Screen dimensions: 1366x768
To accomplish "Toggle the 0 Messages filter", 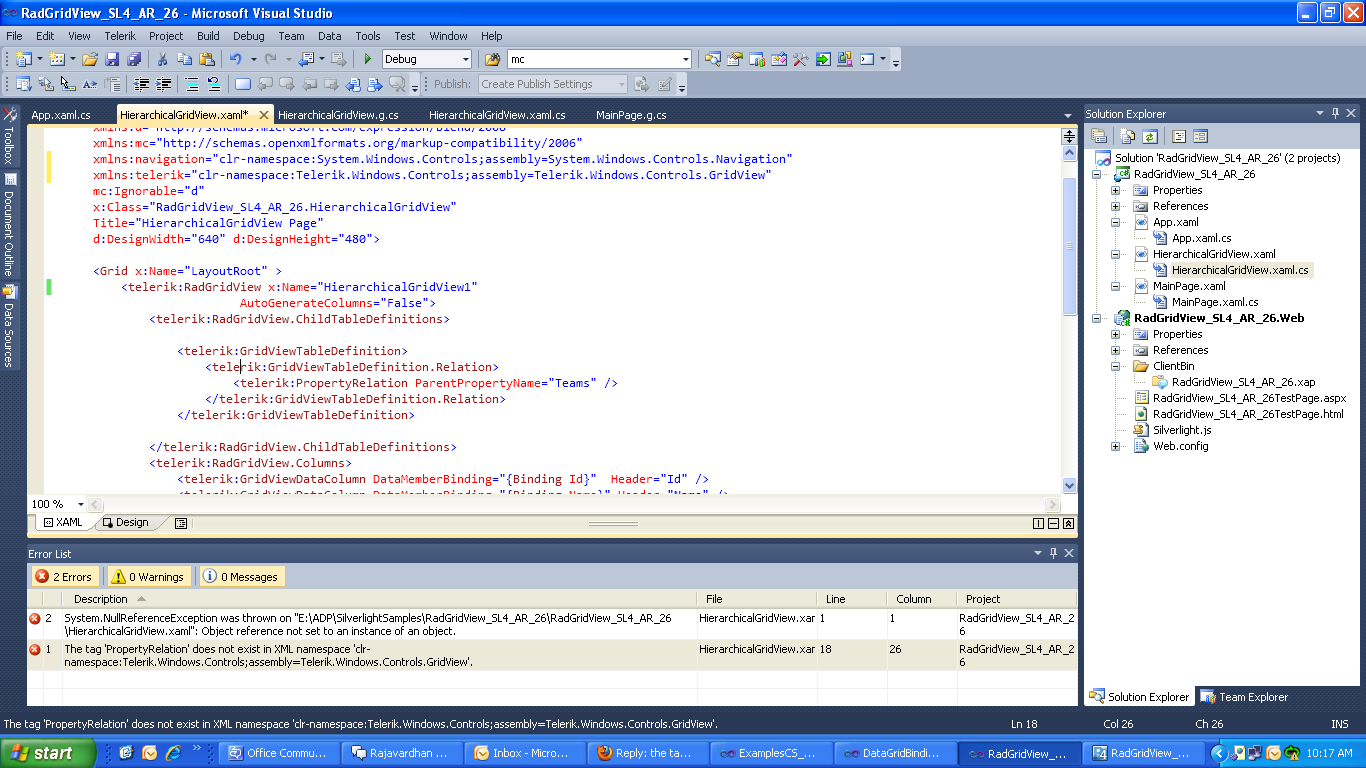I will (242, 577).
